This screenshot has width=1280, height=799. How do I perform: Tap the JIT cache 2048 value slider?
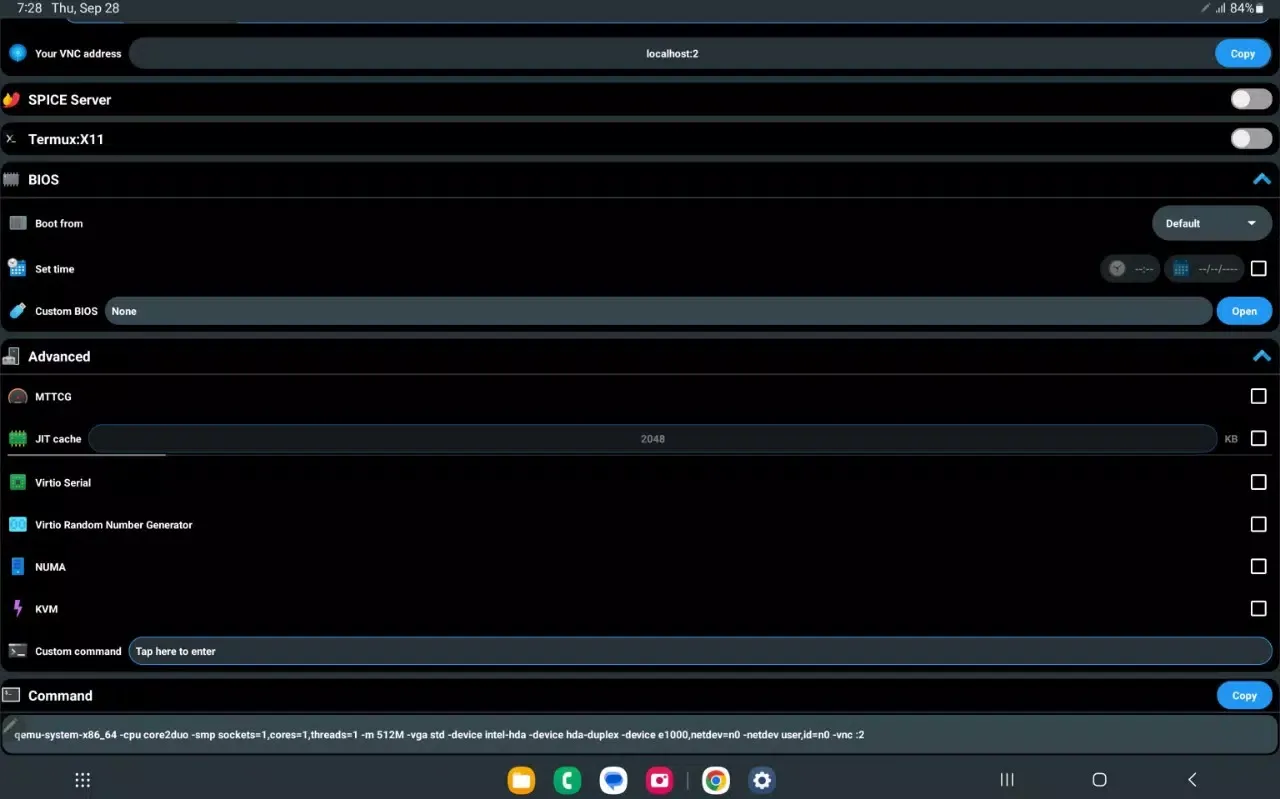(x=653, y=438)
